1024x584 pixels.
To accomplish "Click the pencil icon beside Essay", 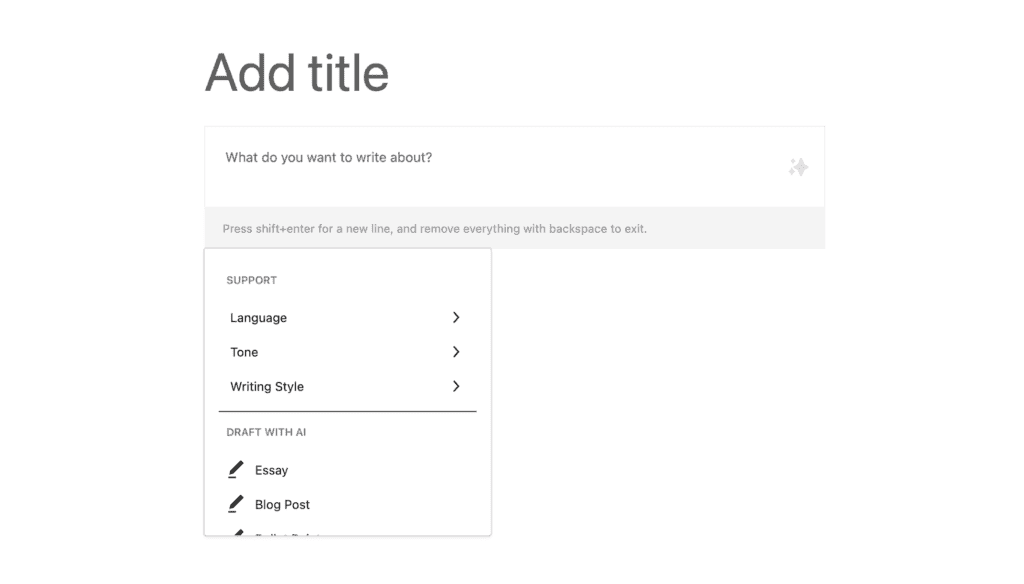I will coord(236,470).
